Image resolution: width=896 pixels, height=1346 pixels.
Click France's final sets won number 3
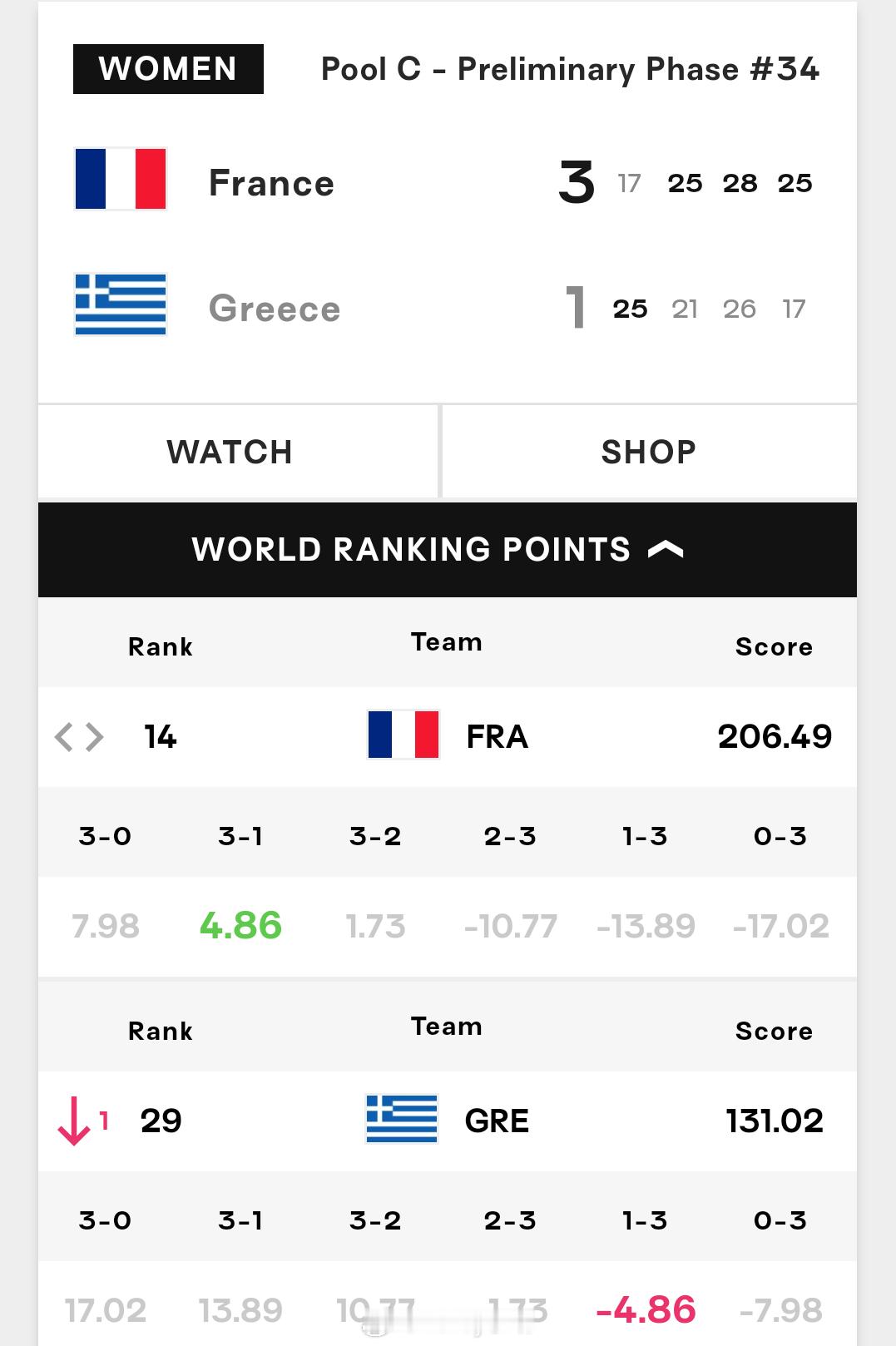pyautogui.click(x=577, y=183)
